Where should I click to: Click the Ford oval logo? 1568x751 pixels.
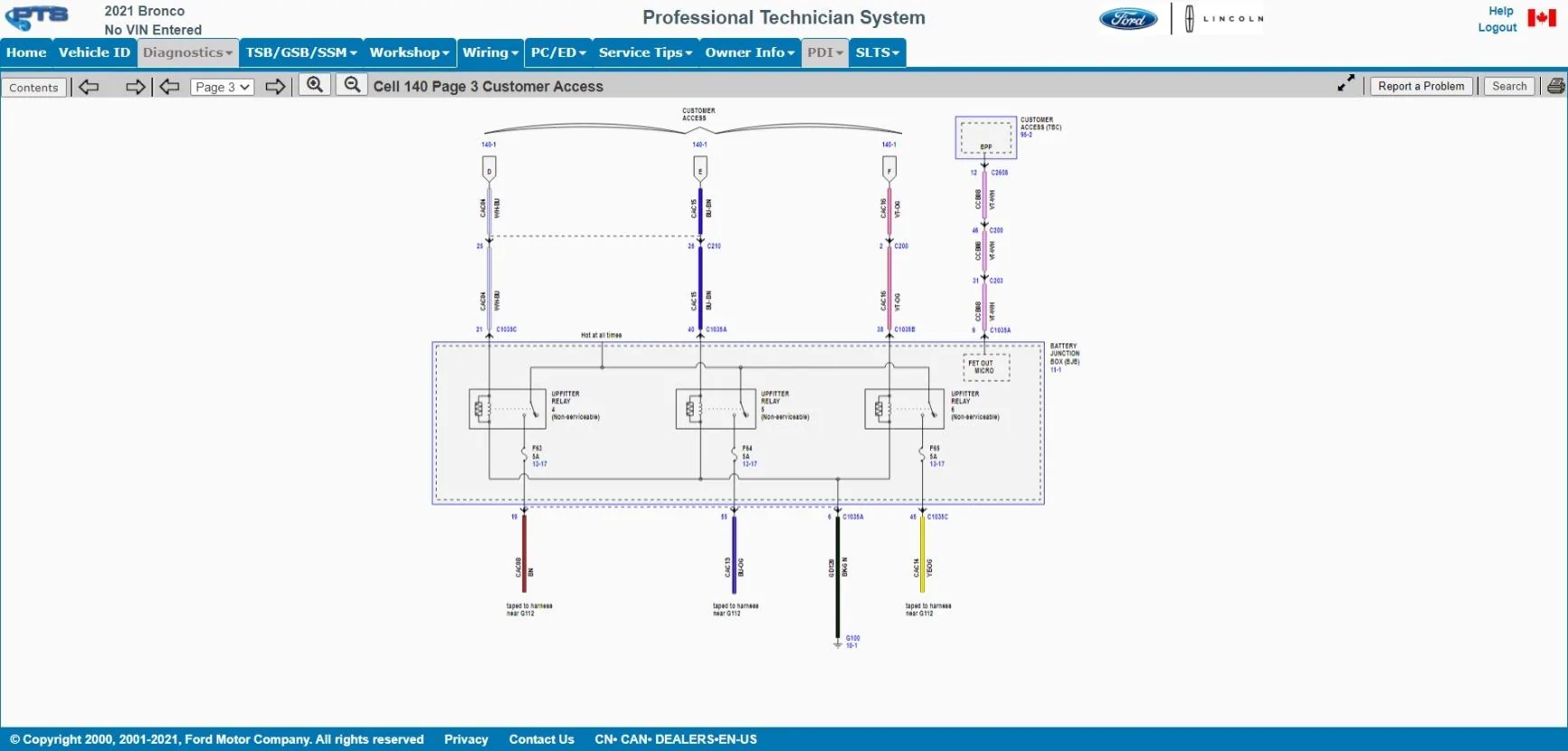tap(1128, 19)
